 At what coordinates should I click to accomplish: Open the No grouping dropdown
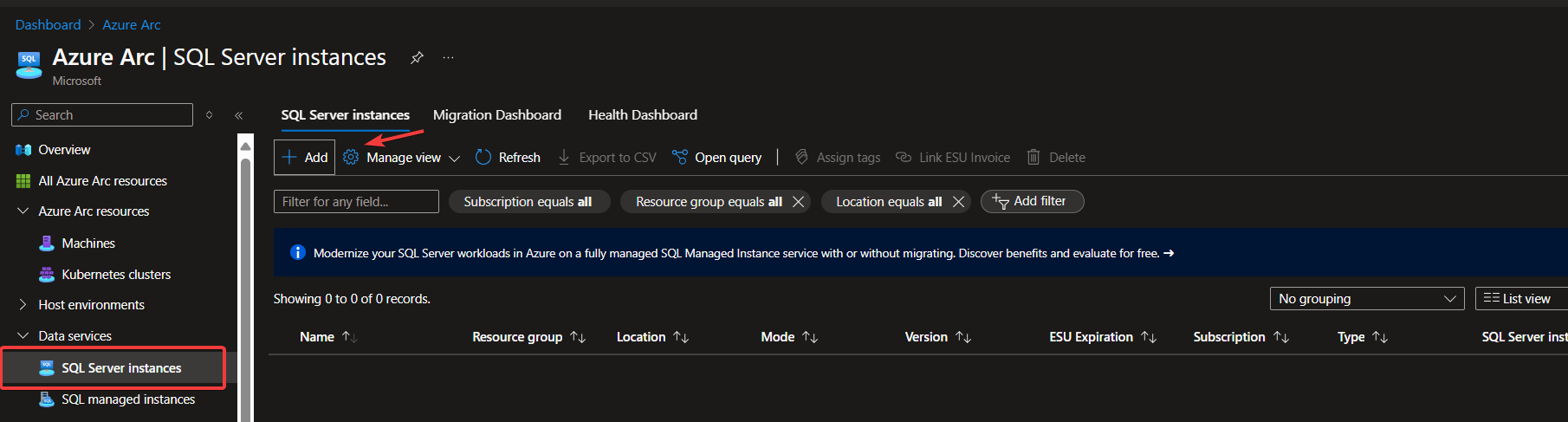pyautogui.click(x=1365, y=299)
